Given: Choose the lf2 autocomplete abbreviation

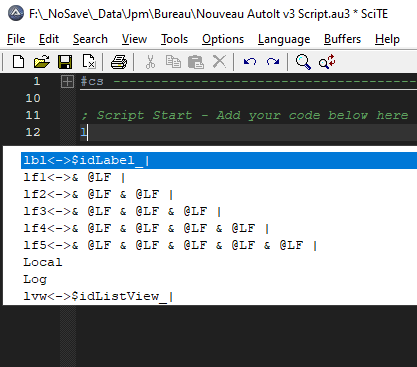Looking at the screenshot, I should (x=219, y=194).
